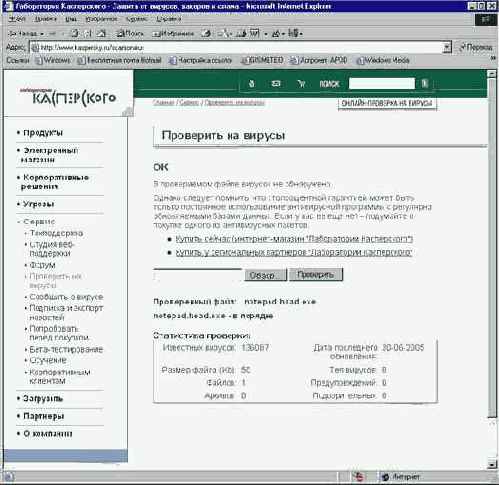Click the search submit button beside search field
The width and height of the screenshot is (499, 485).
coord(424,83)
